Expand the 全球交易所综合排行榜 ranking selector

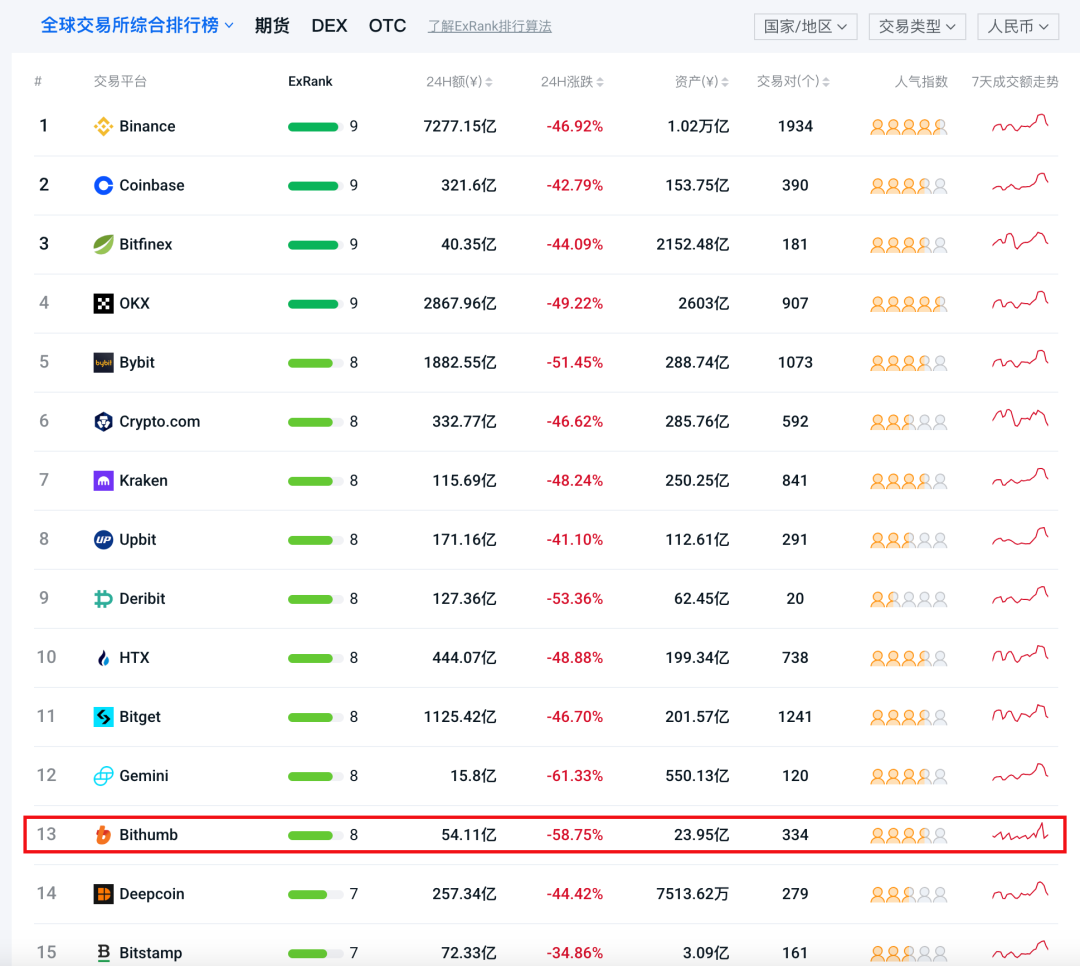point(137,25)
